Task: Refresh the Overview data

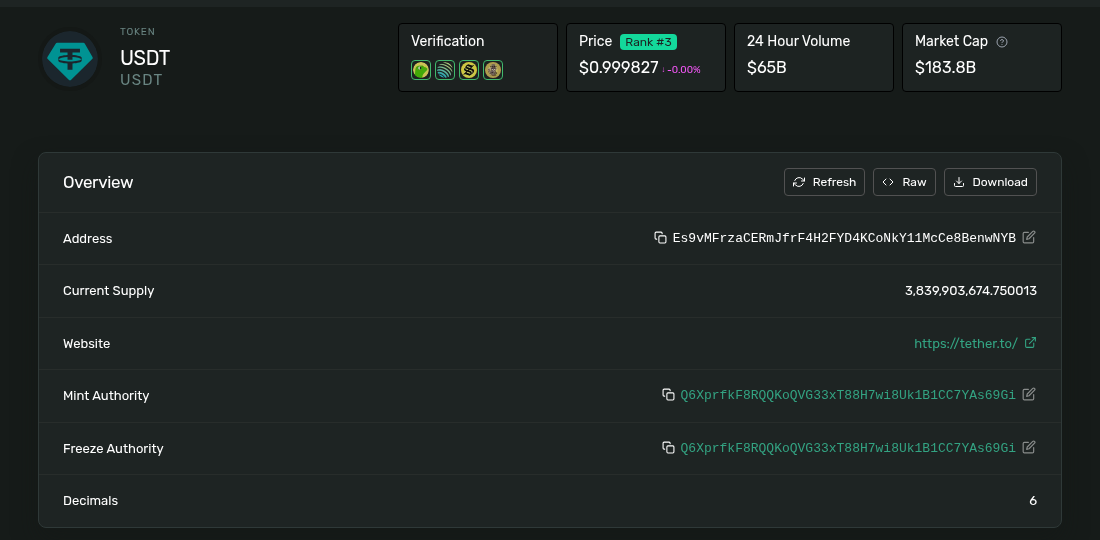Action: point(824,182)
